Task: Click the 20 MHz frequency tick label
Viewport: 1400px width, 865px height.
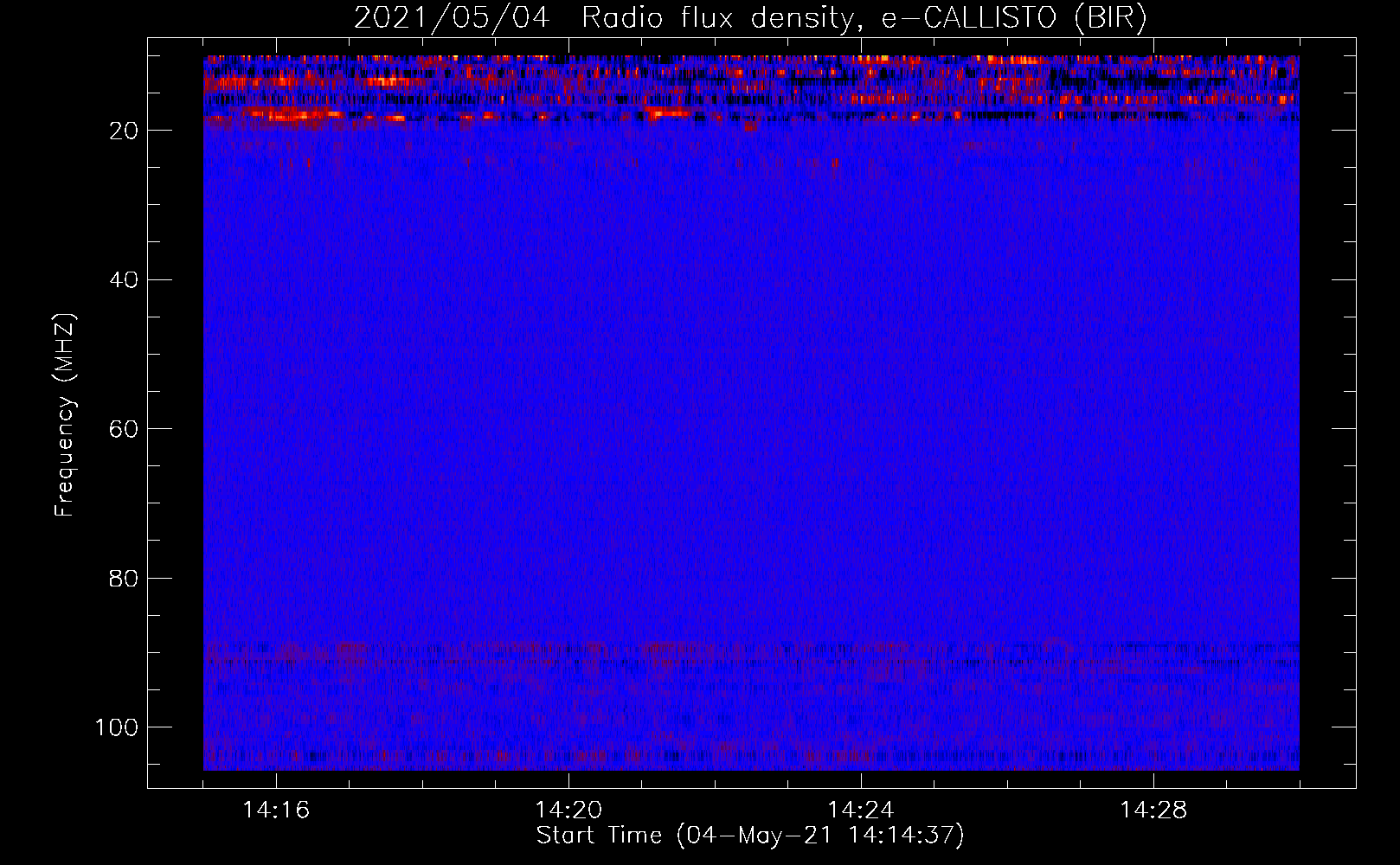Action: [x=124, y=131]
